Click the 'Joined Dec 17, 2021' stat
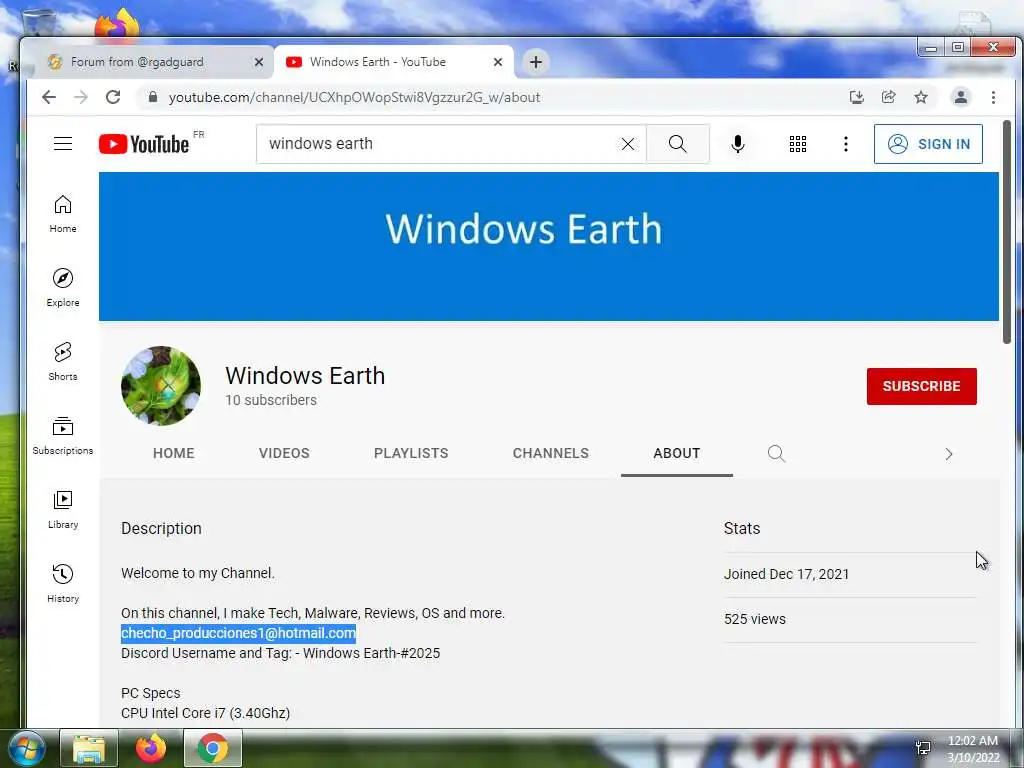Viewport: 1024px width, 768px height. (x=786, y=574)
